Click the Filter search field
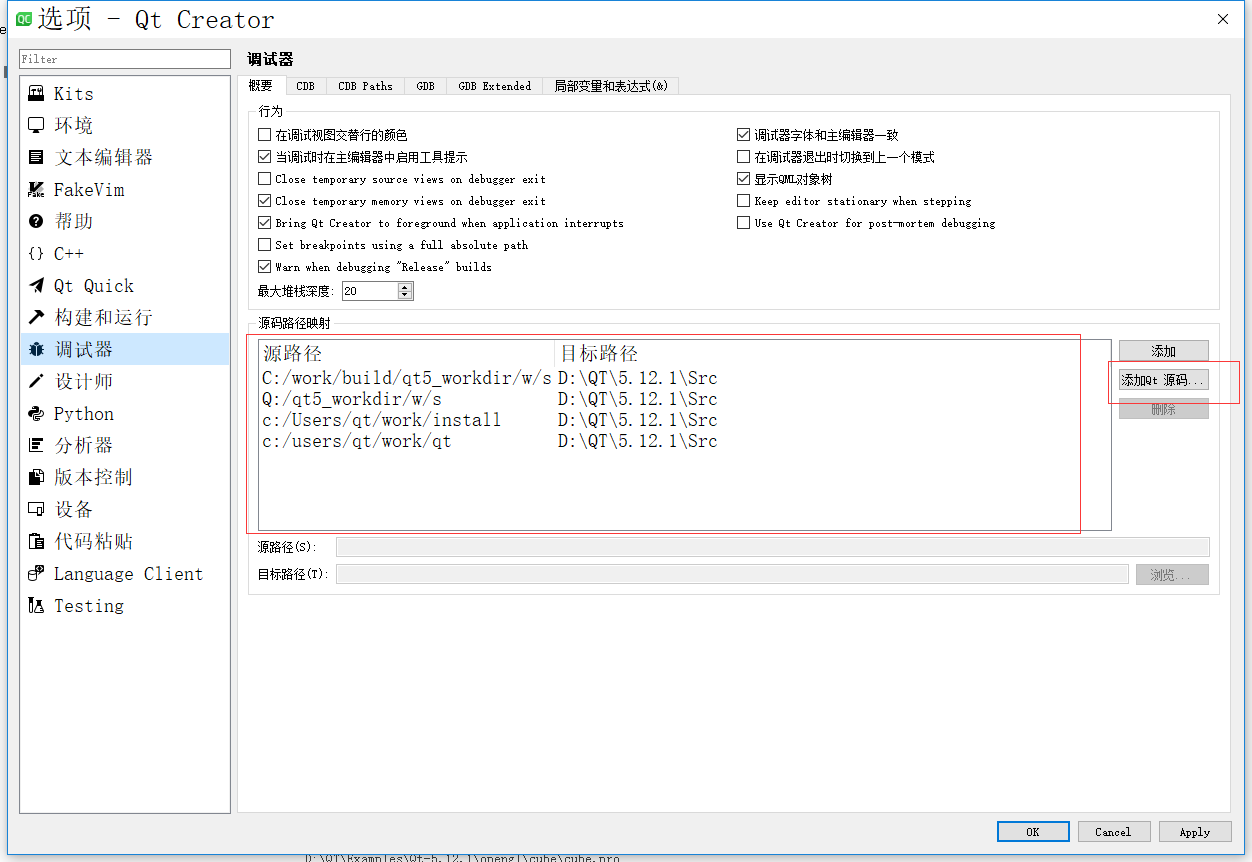The height and width of the screenshot is (862, 1252). (125, 59)
